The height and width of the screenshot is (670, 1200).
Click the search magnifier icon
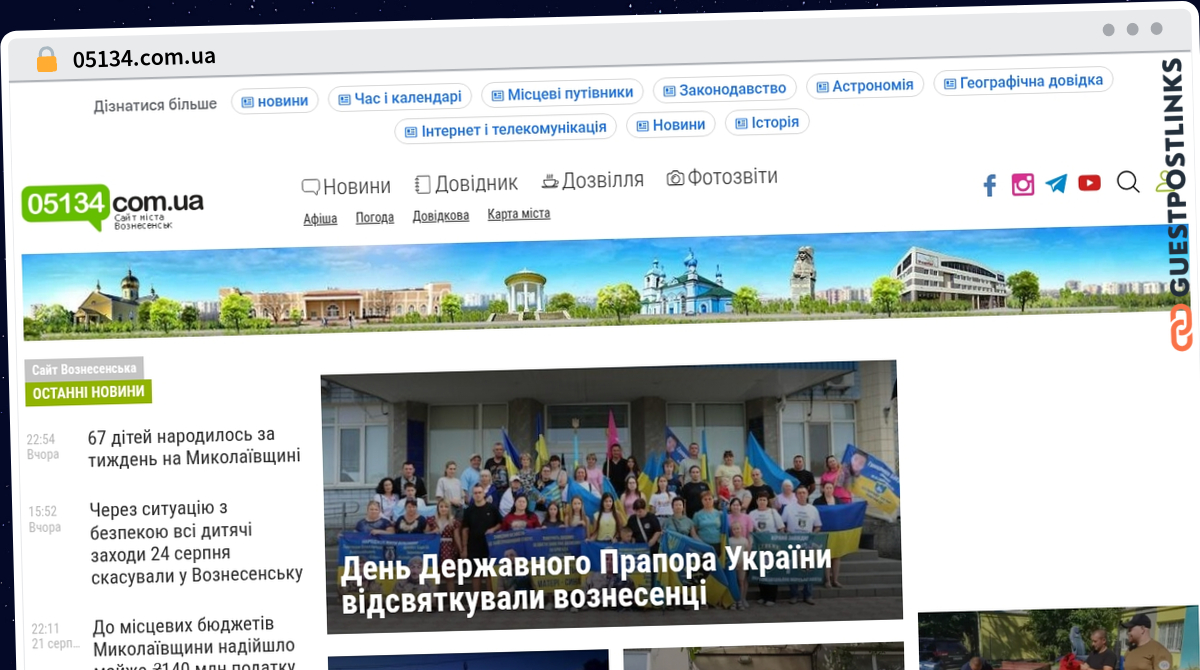(1127, 182)
